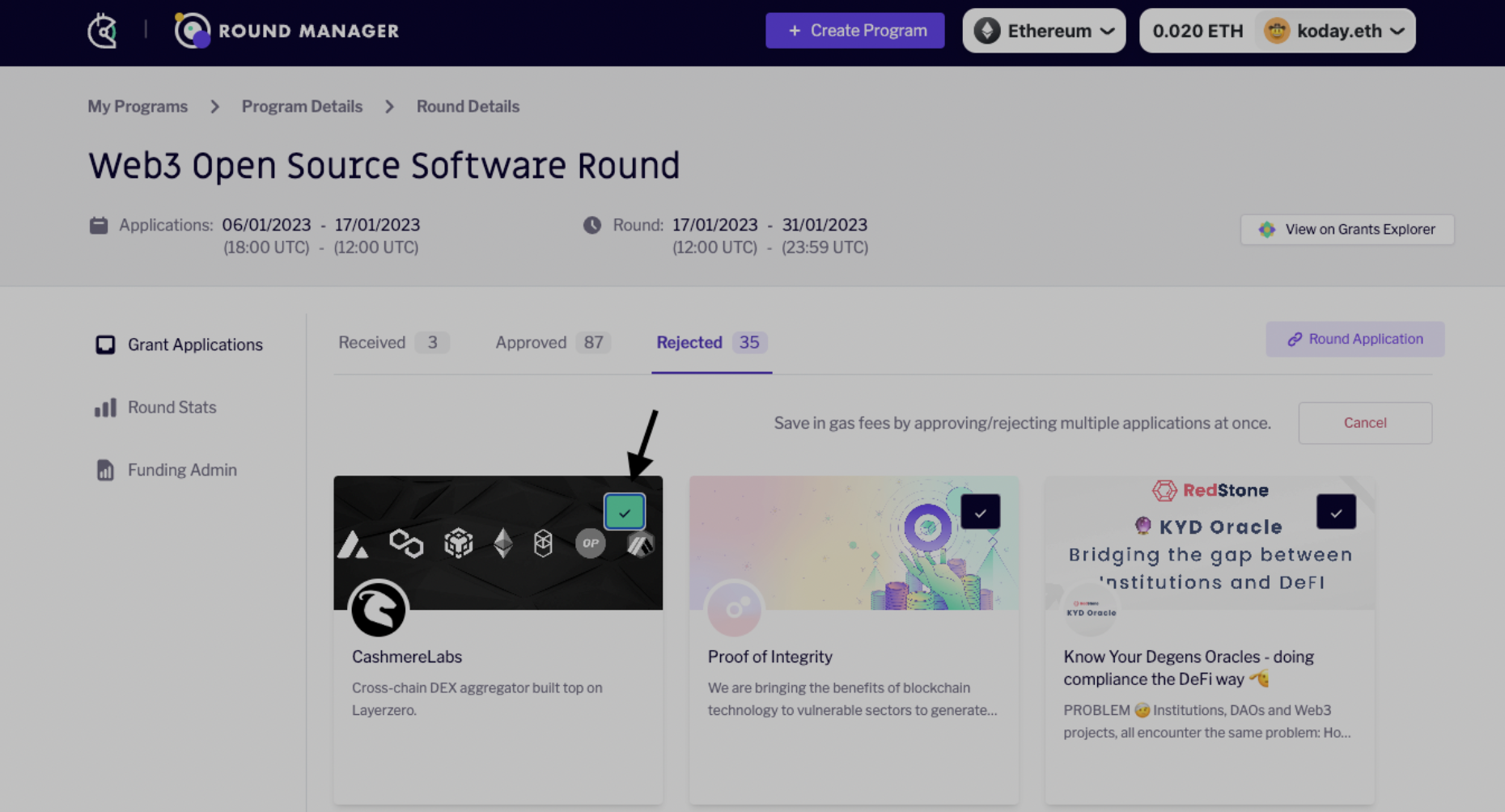Click the CashmereLabs round profile logo

click(x=379, y=609)
